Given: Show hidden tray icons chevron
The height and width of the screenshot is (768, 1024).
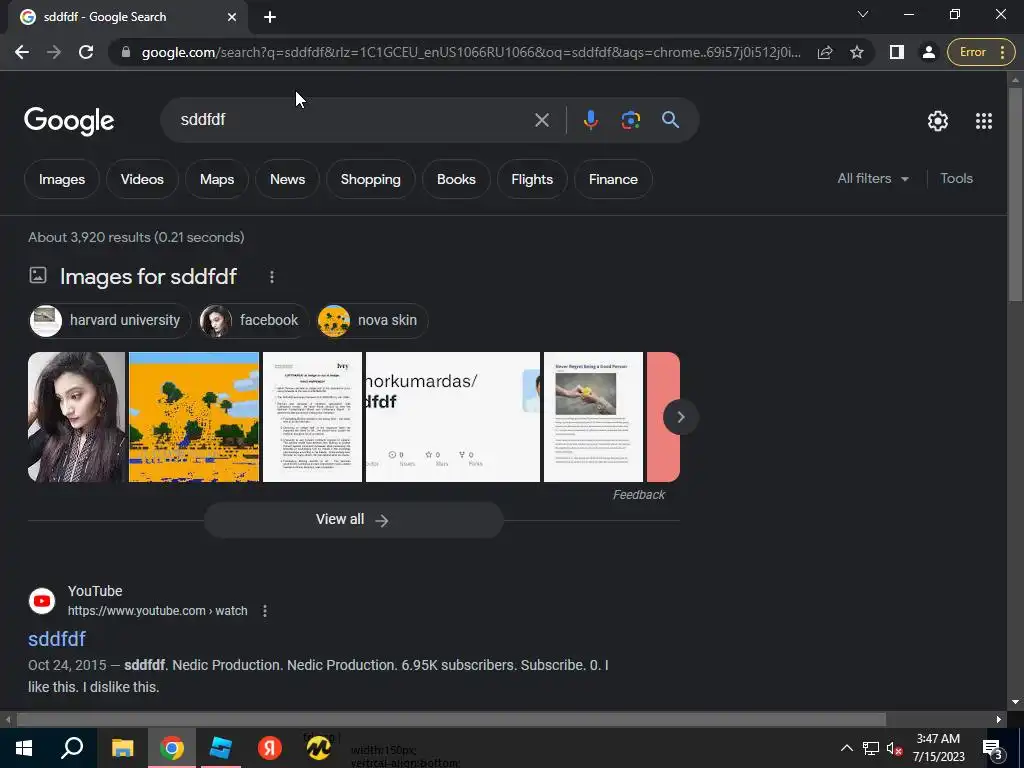Looking at the screenshot, I should click(x=846, y=748).
